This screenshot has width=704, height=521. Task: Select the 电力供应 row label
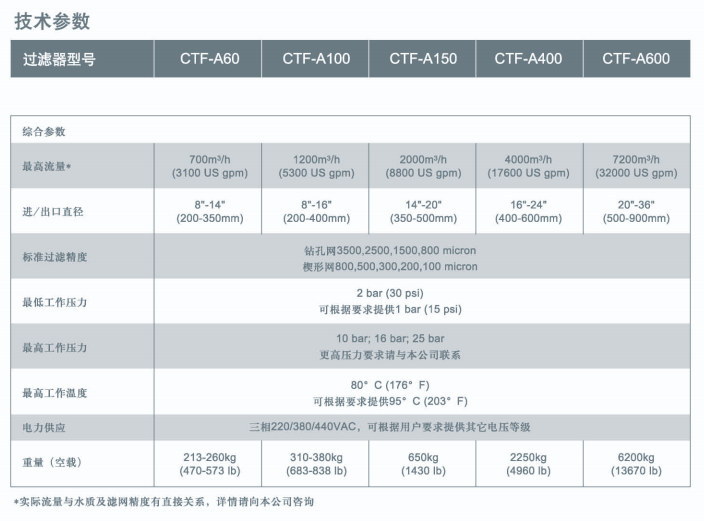pos(45,427)
